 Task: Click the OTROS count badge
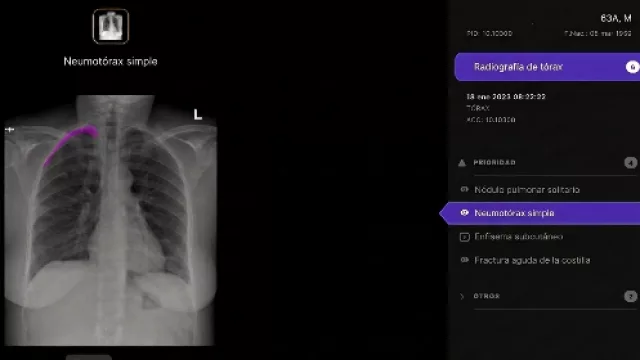pyautogui.click(x=631, y=296)
